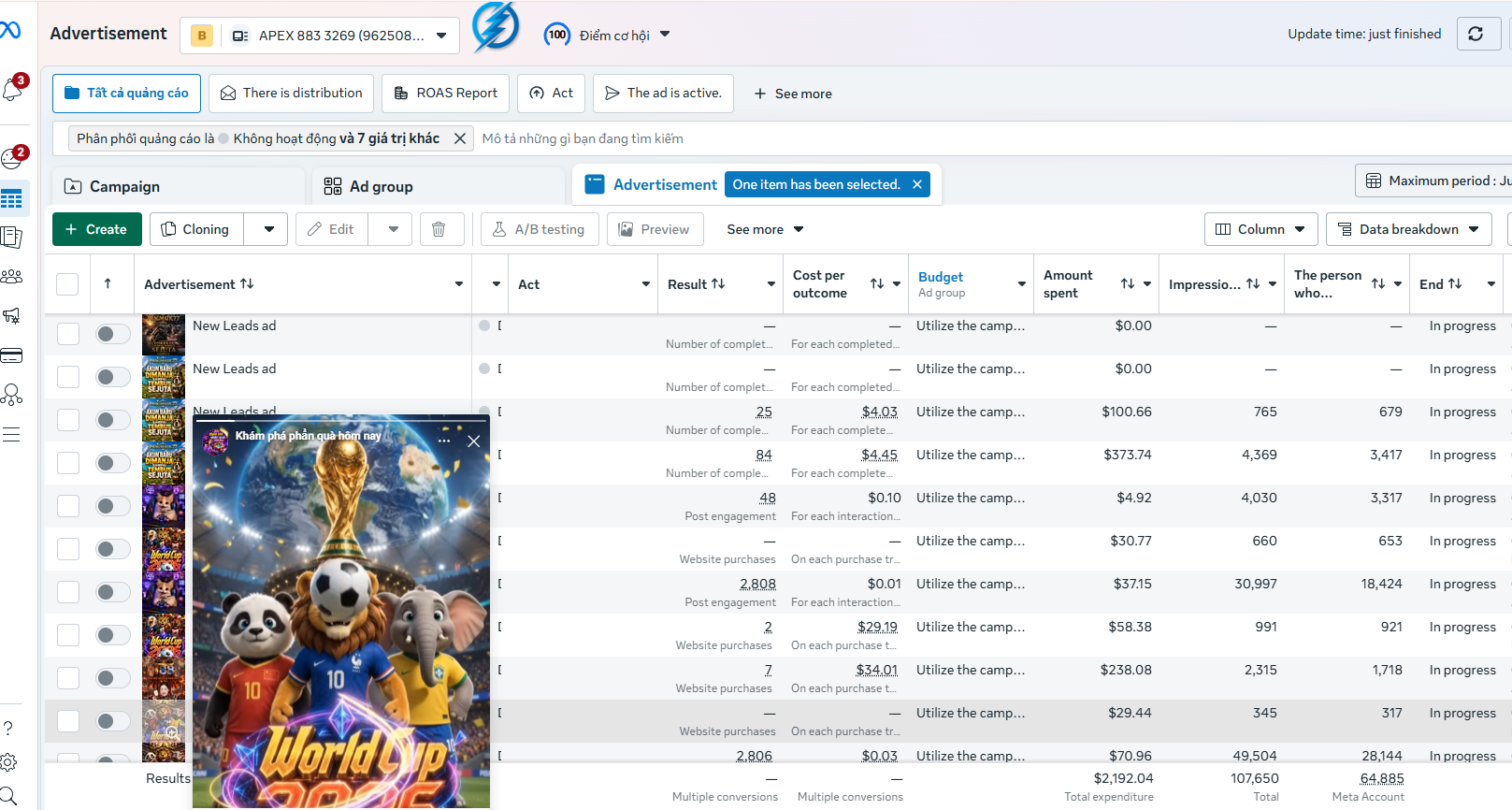Open the help question mark icon
Image resolution: width=1512 pixels, height=810 pixels.
tap(8, 728)
